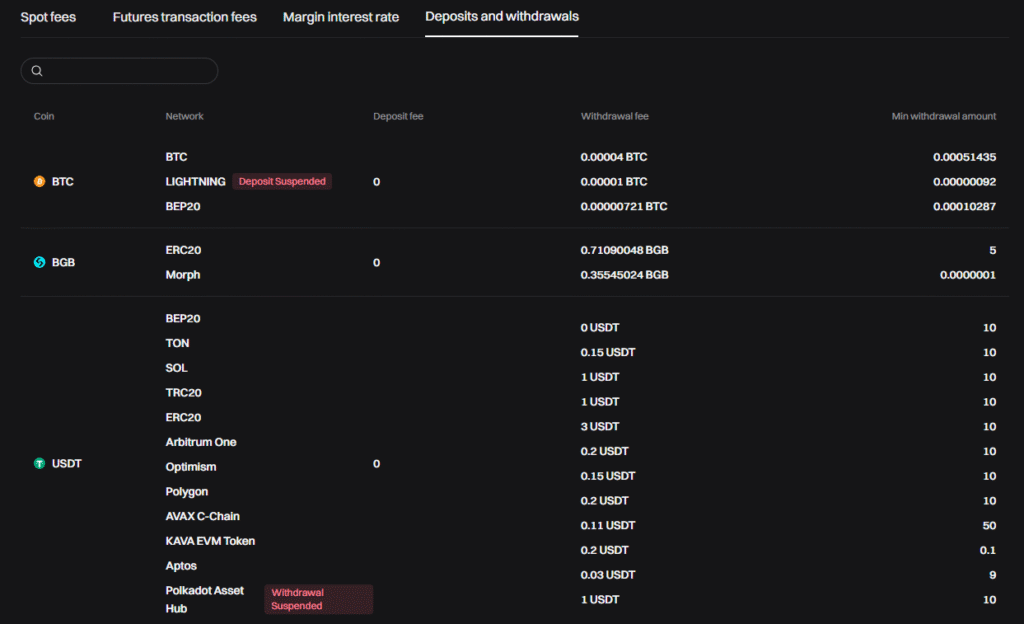
Task: Open the Futures transaction fees tab
Action: click(x=184, y=17)
